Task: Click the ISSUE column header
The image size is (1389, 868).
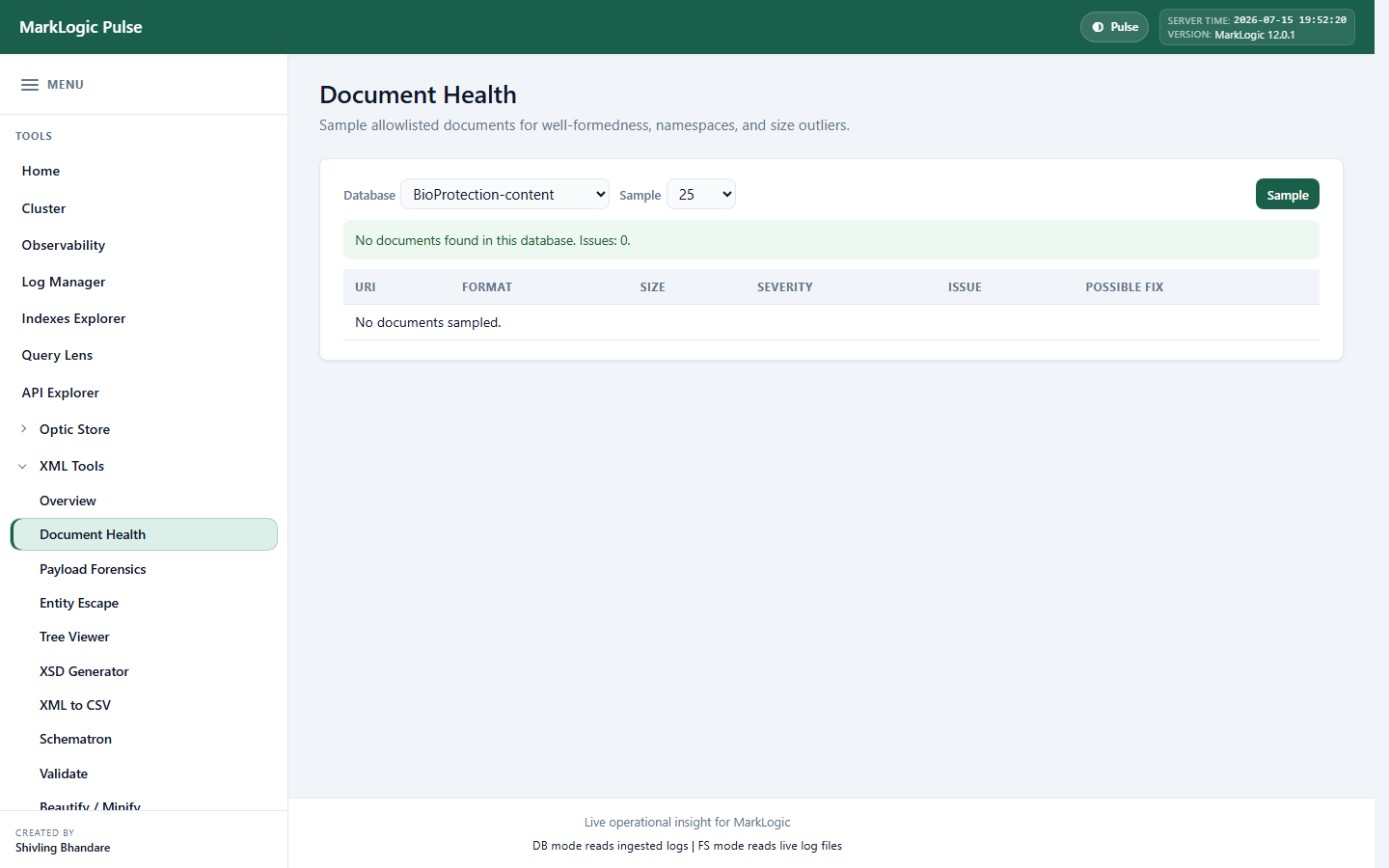Action: tap(965, 287)
